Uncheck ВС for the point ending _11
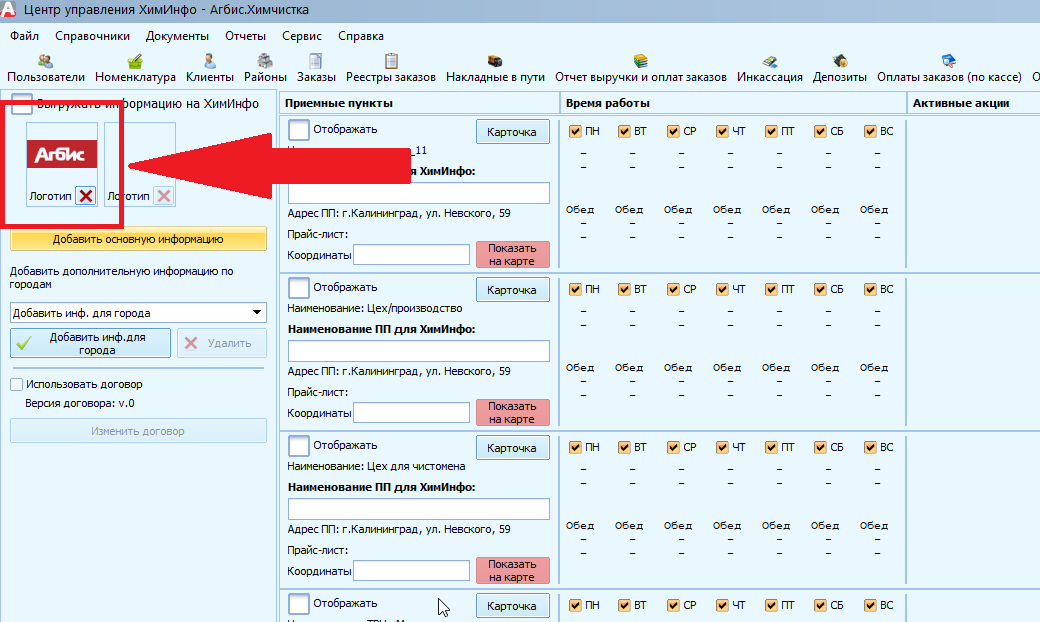This screenshot has width=1040, height=622. 870,131
